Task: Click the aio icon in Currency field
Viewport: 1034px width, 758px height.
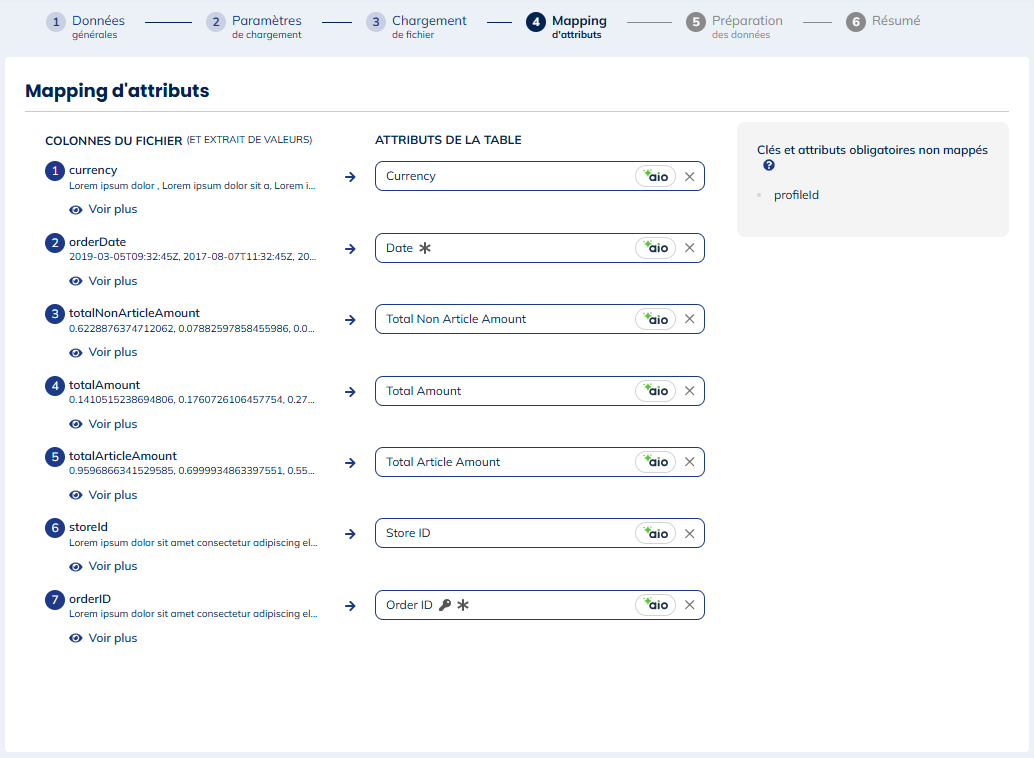Action: click(x=655, y=176)
